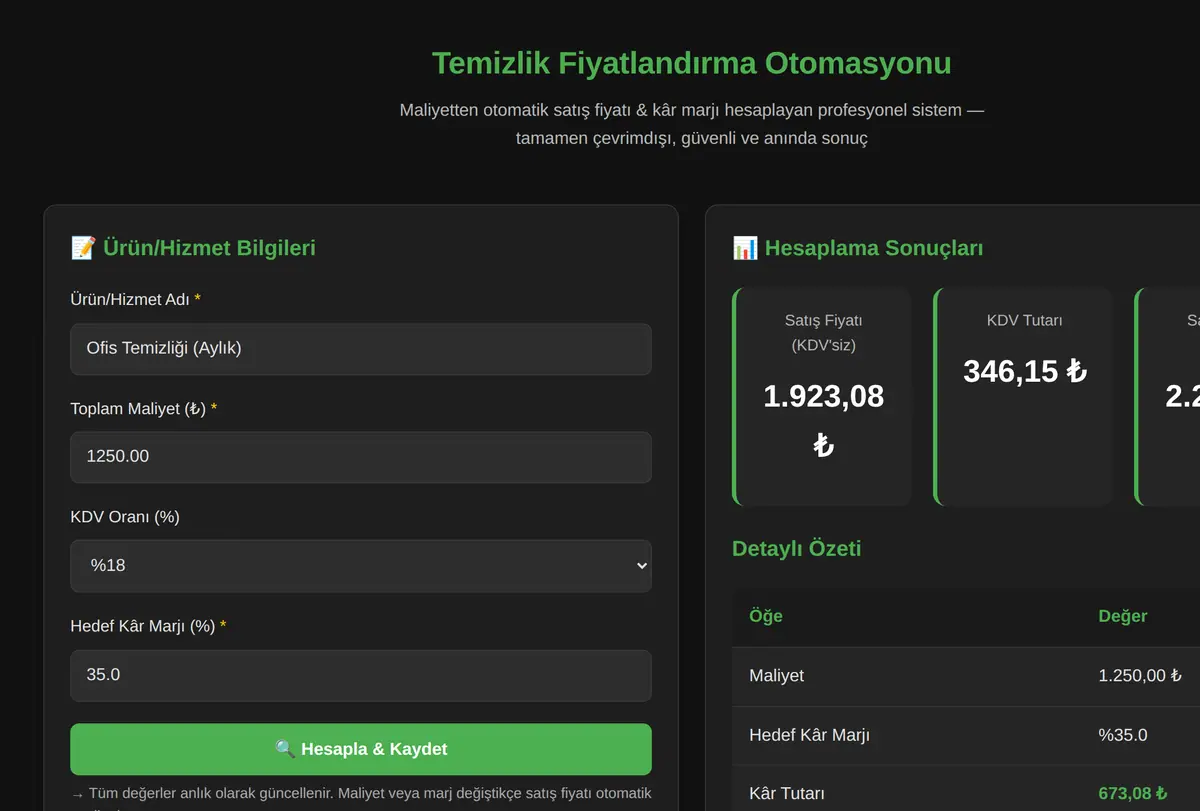This screenshot has width=1200, height=811.
Task: Click the Satış Fiyatı (KDV'siz) result card
Action: [822, 397]
